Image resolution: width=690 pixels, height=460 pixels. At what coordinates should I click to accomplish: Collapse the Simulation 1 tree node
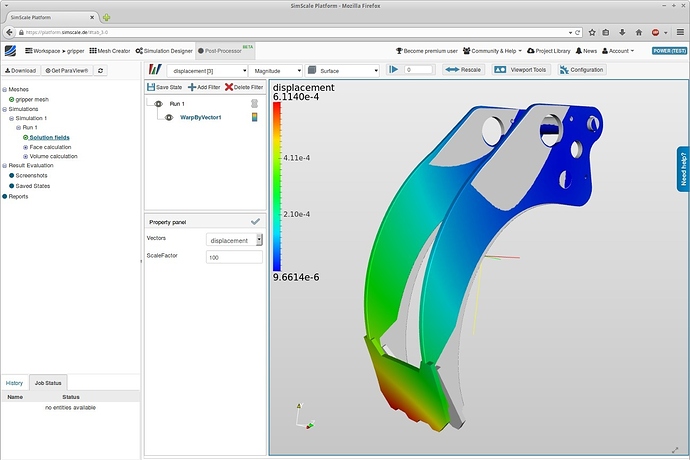[11, 118]
